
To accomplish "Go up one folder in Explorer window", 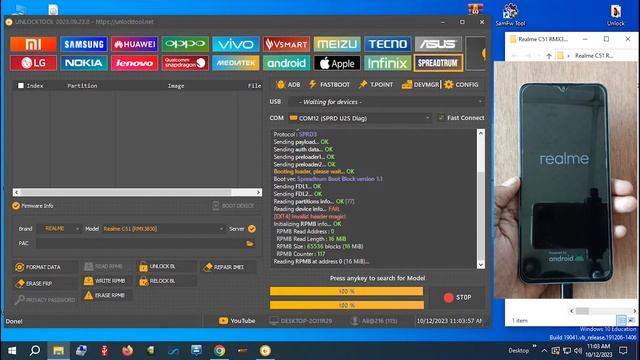I will (549, 56).
